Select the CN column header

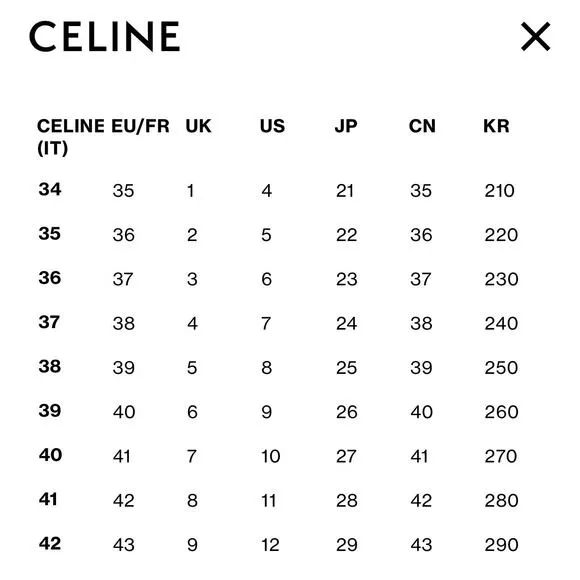[422, 126]
